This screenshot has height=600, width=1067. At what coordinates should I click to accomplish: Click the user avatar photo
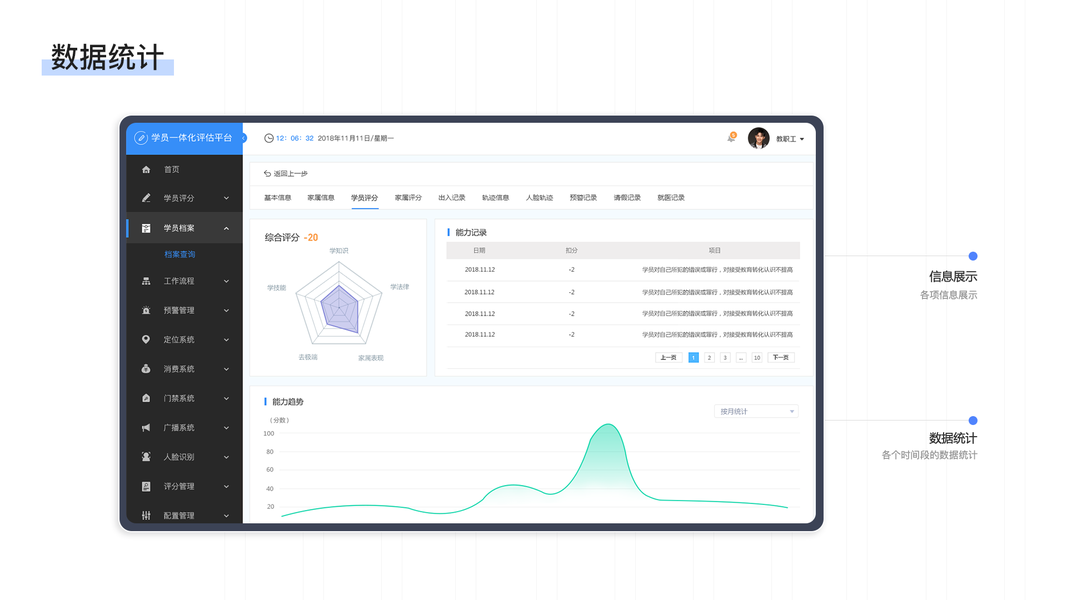758,138
